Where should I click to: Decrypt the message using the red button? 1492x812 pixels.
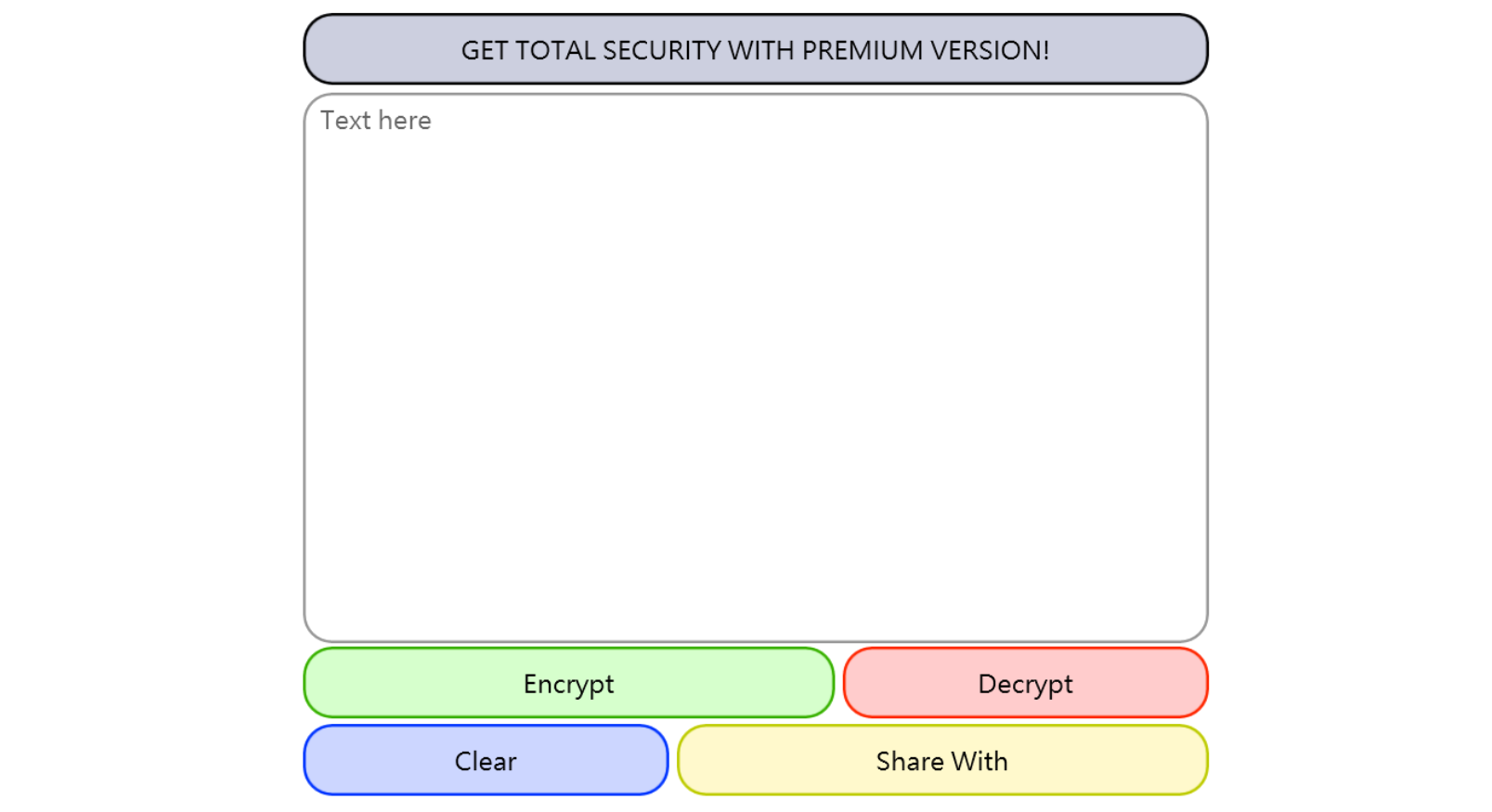pyautogui.click(x=1025, y=683)
